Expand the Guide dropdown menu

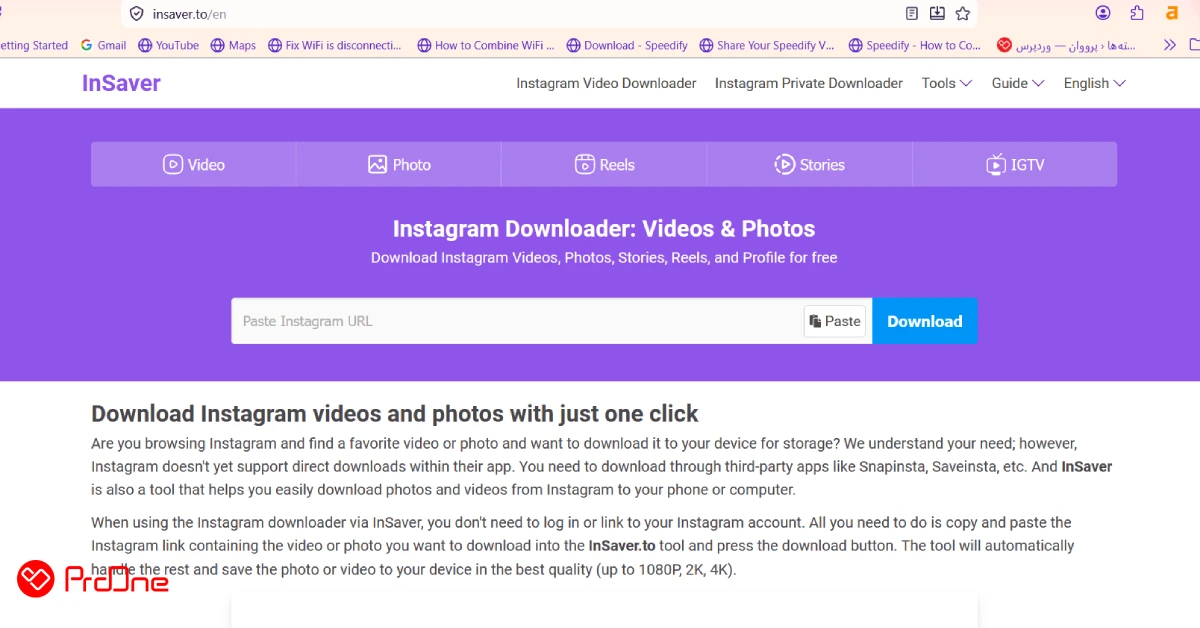coord(1018,83)
